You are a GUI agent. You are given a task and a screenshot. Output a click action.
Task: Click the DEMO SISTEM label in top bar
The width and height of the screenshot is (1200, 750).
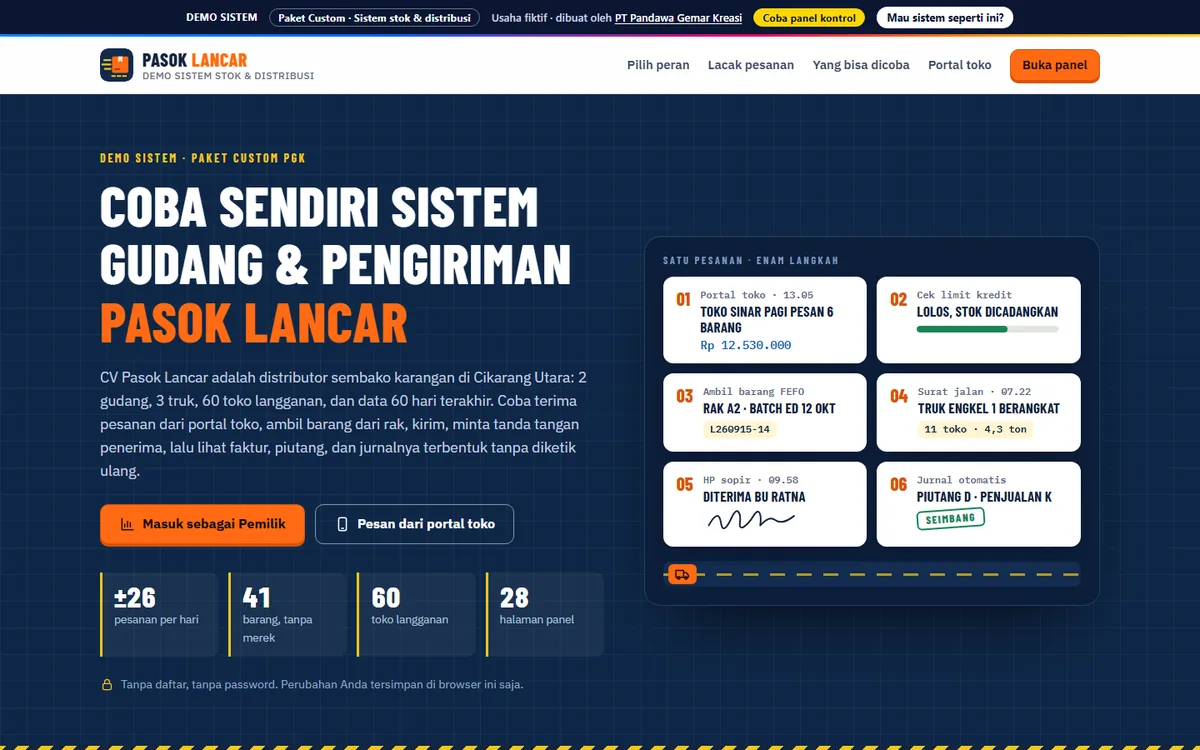pyautogui.click(x=222, y=18)
